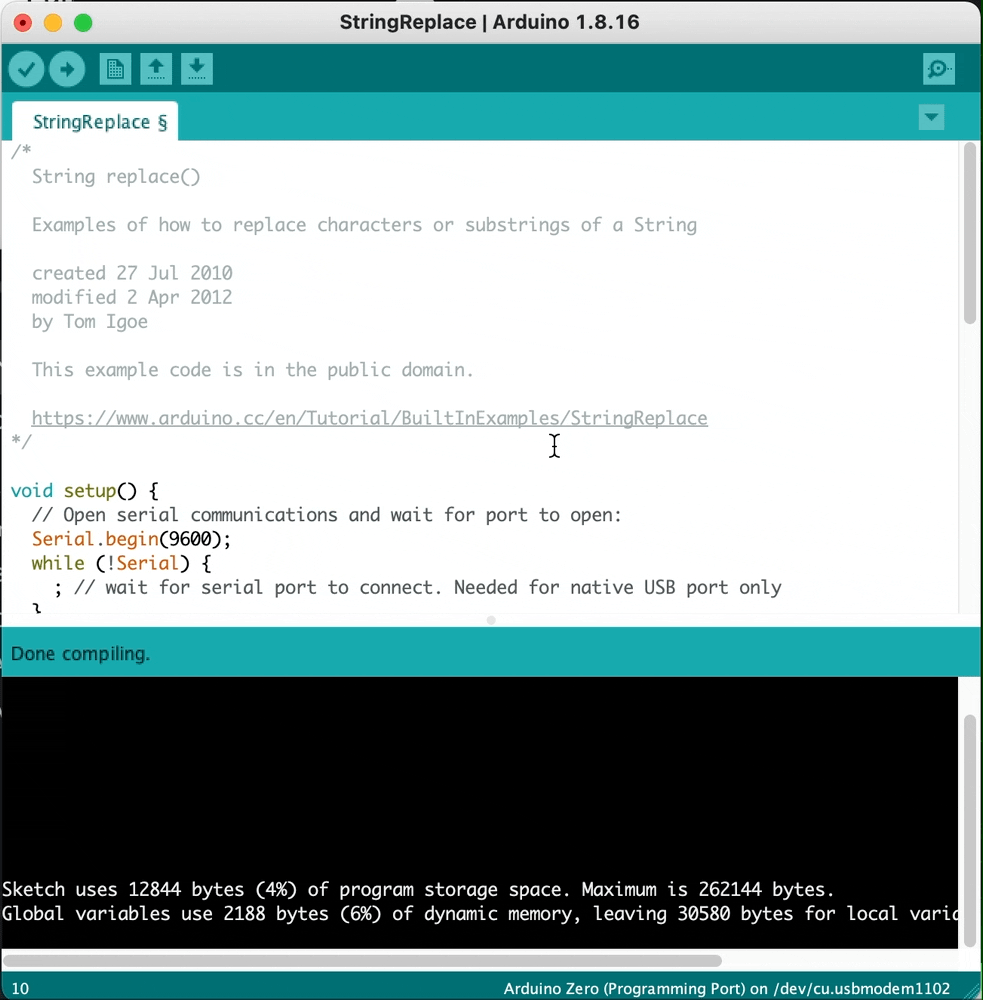
Task: Click the window title 'StringReplace | Arduino 1.8.16'
Action: tap(489, 22)
